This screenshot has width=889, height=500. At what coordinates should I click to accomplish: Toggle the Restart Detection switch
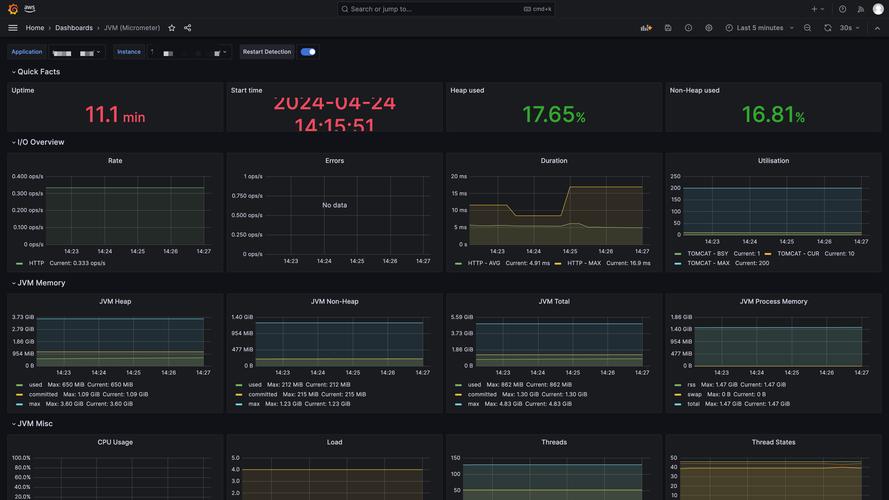click(308, 52)
